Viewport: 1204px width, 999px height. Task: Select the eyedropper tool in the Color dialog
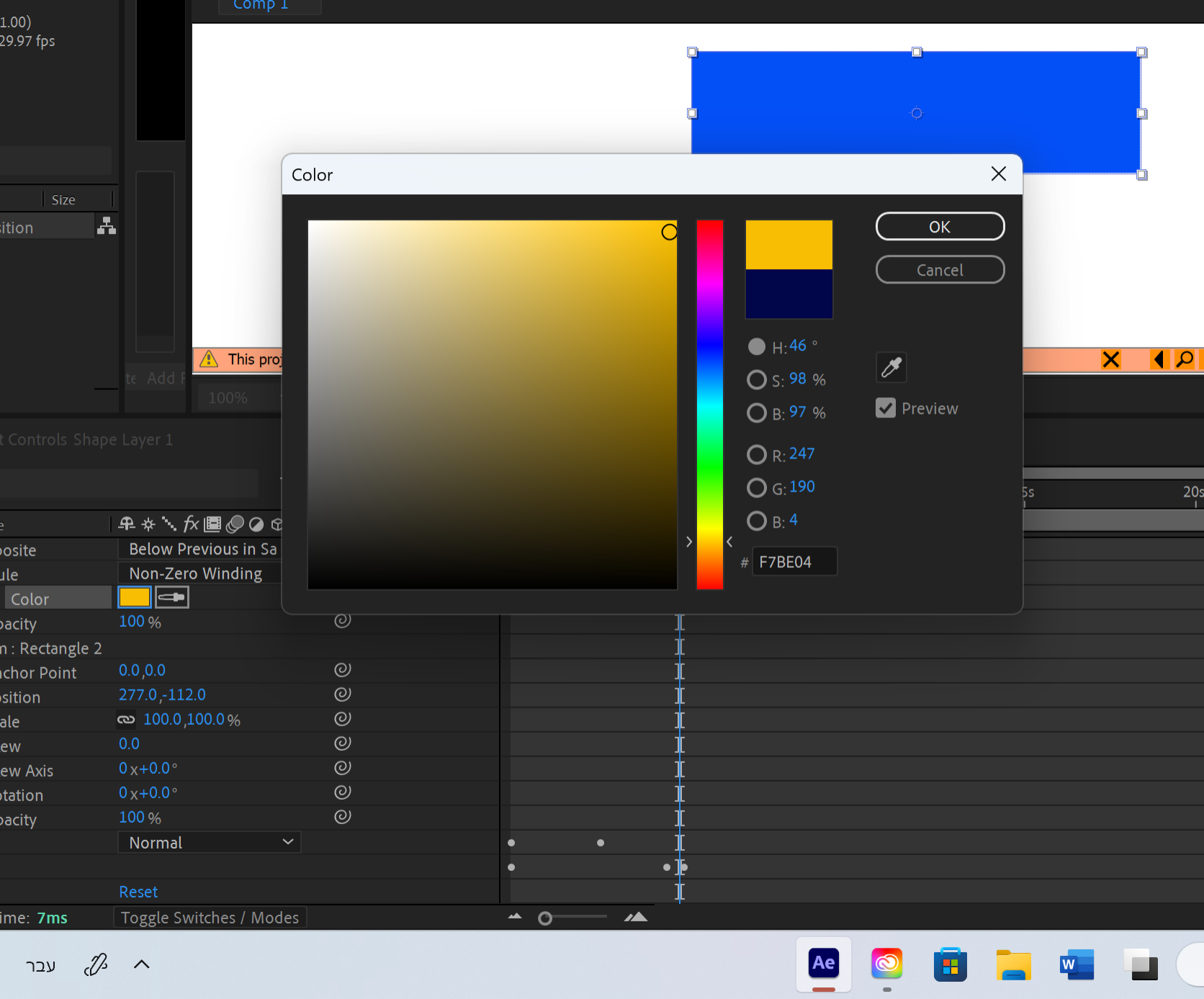coord(891,367)
